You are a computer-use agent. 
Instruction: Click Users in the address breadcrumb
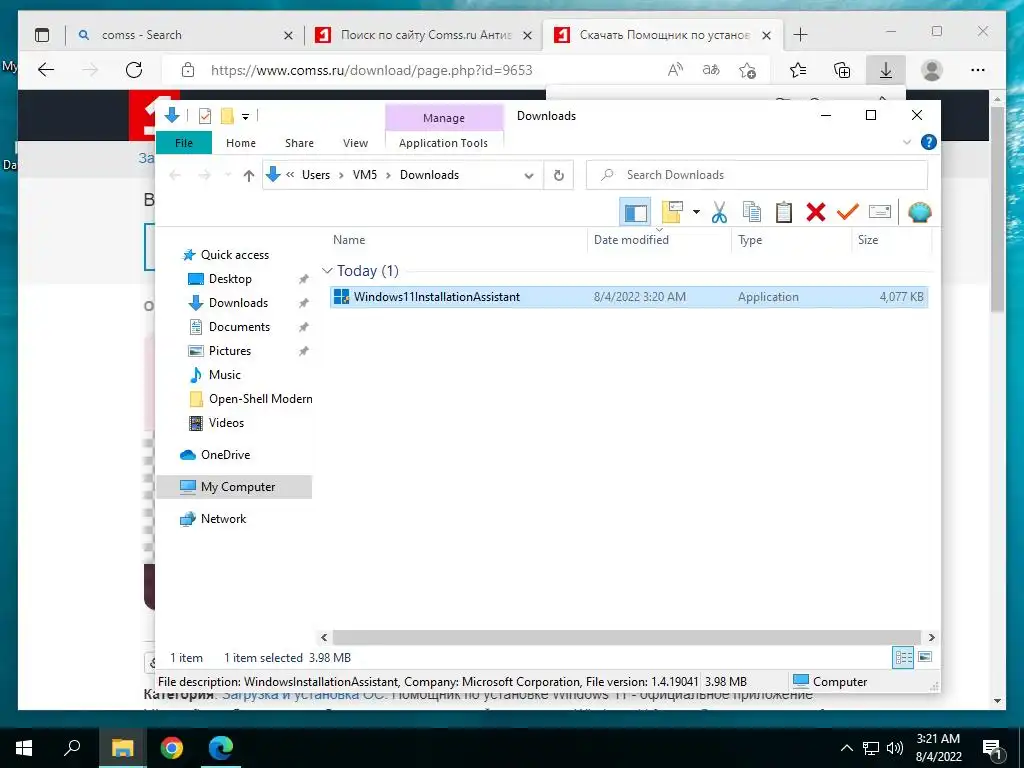[315, 175]
